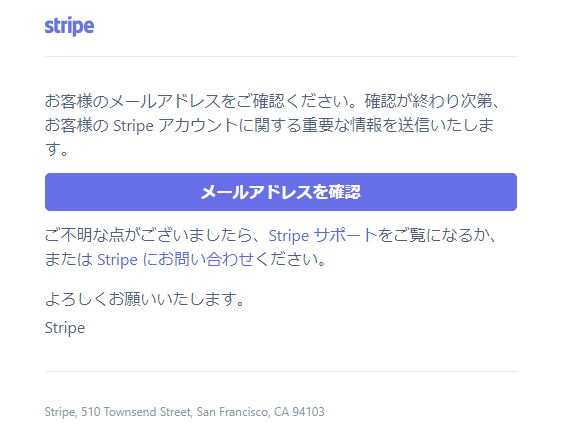Click the 確認が終わり次第 phrase
This screenshot has width=565, height=443.
coord(432,101)
